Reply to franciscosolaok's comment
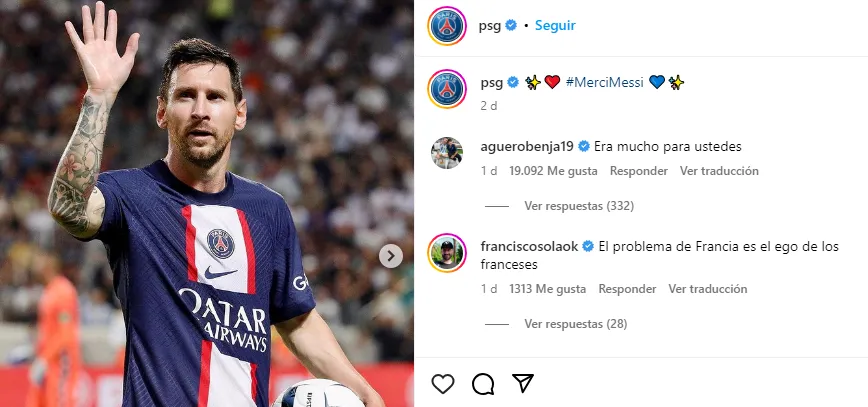Screen dimensions: 868x407 coord(627,289)
